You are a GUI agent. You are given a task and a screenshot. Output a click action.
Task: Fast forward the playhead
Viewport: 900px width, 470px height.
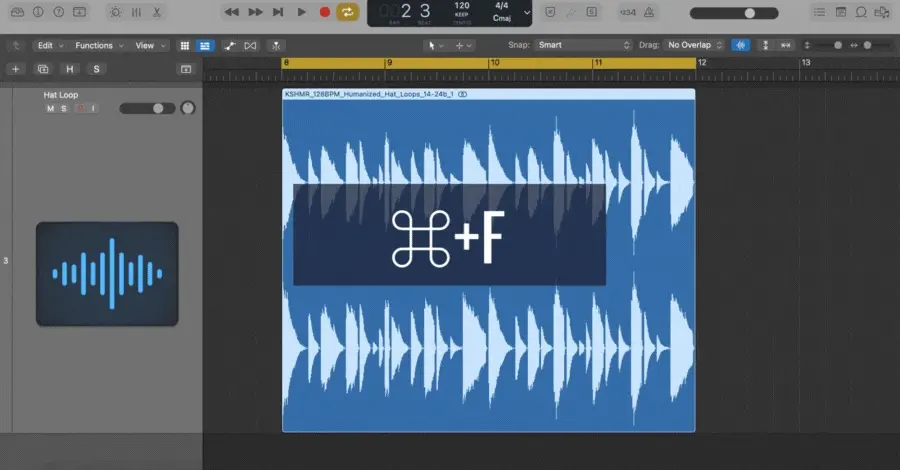click(255, 12)
